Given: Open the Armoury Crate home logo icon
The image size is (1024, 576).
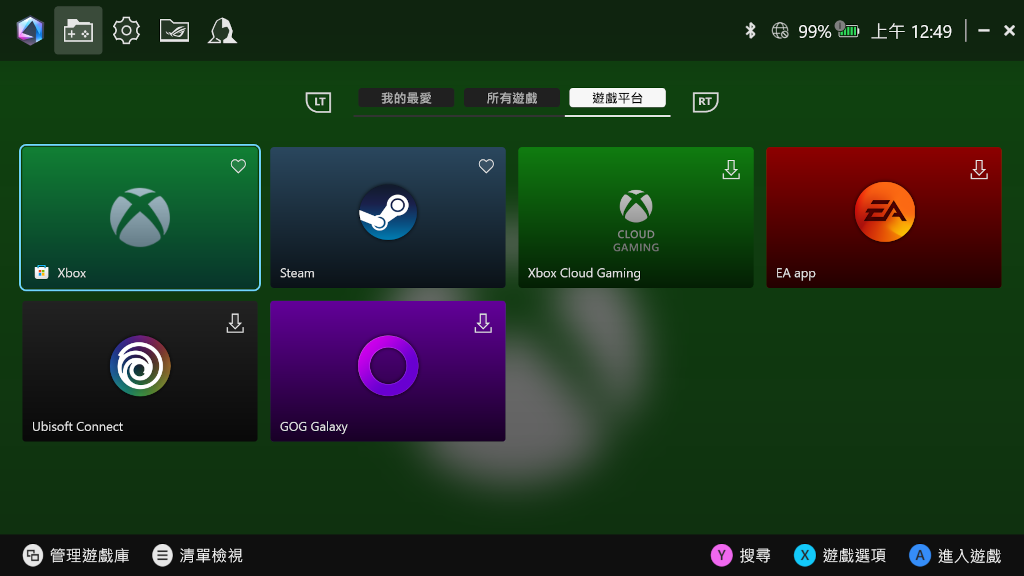Looking at the screenshot, I should (x=30, y=31).
